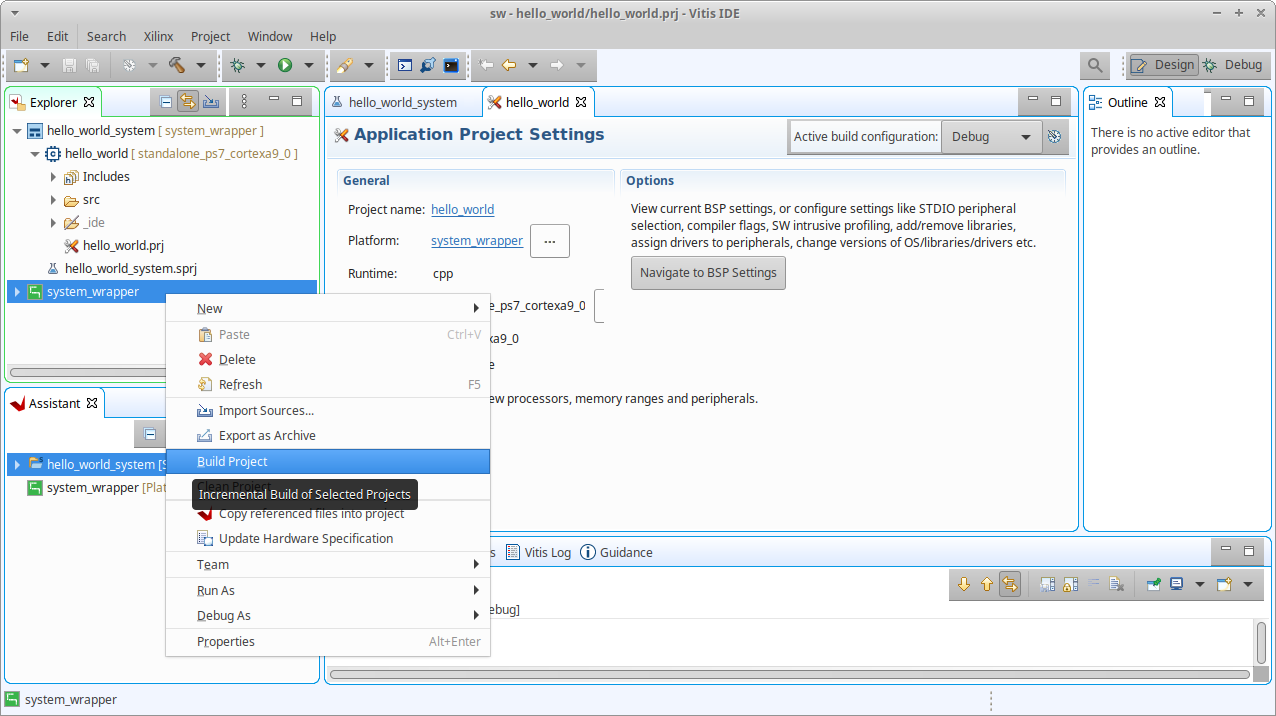Click the Show Next Error down-arrow icon in console
The width and height of the screenshot is (1276, 716).
pyautogui.click(x=964, y=585)
